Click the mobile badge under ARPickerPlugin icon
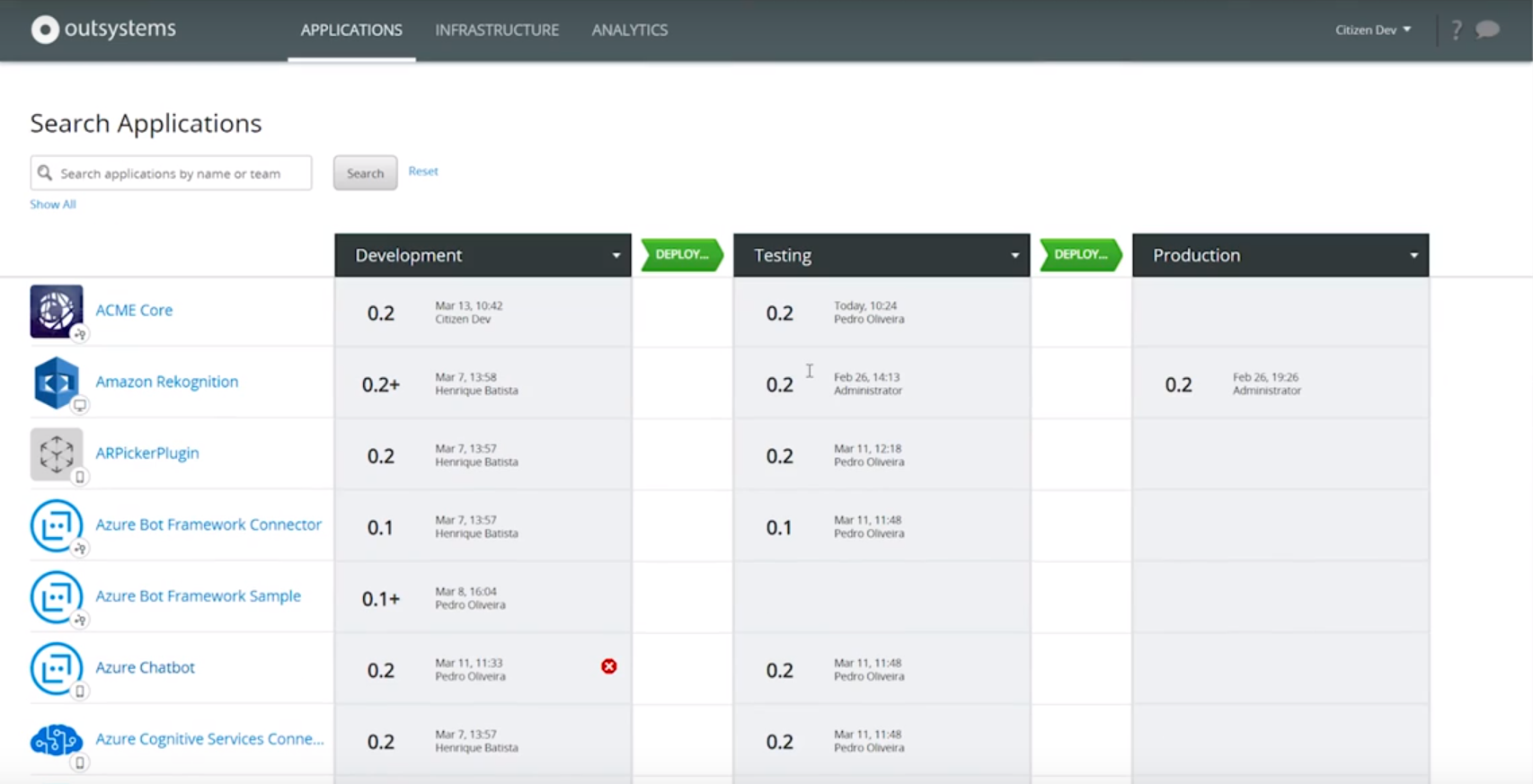Viewport: 1533px width, 784px height. 80,477
